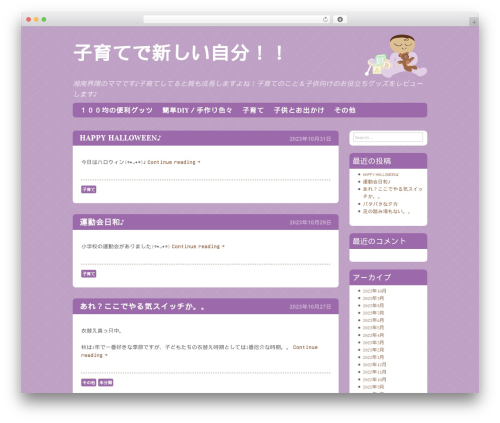This screenshot has height=423, width=500.
Task: Open the 運動会日和♪ post title
Action: click(102, 222)
